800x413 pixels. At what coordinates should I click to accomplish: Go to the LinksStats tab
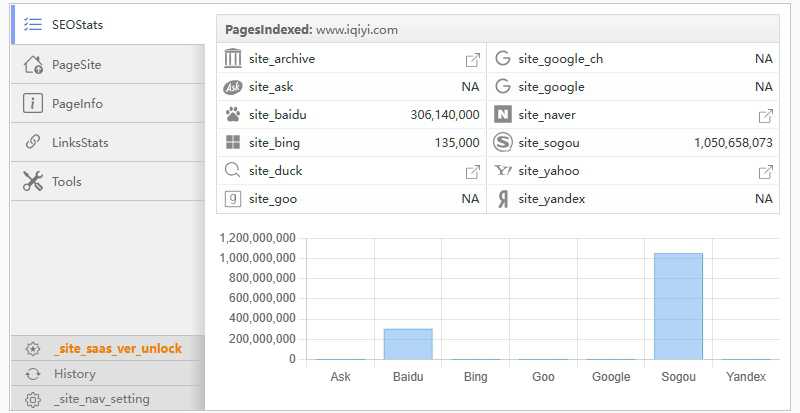80,143
